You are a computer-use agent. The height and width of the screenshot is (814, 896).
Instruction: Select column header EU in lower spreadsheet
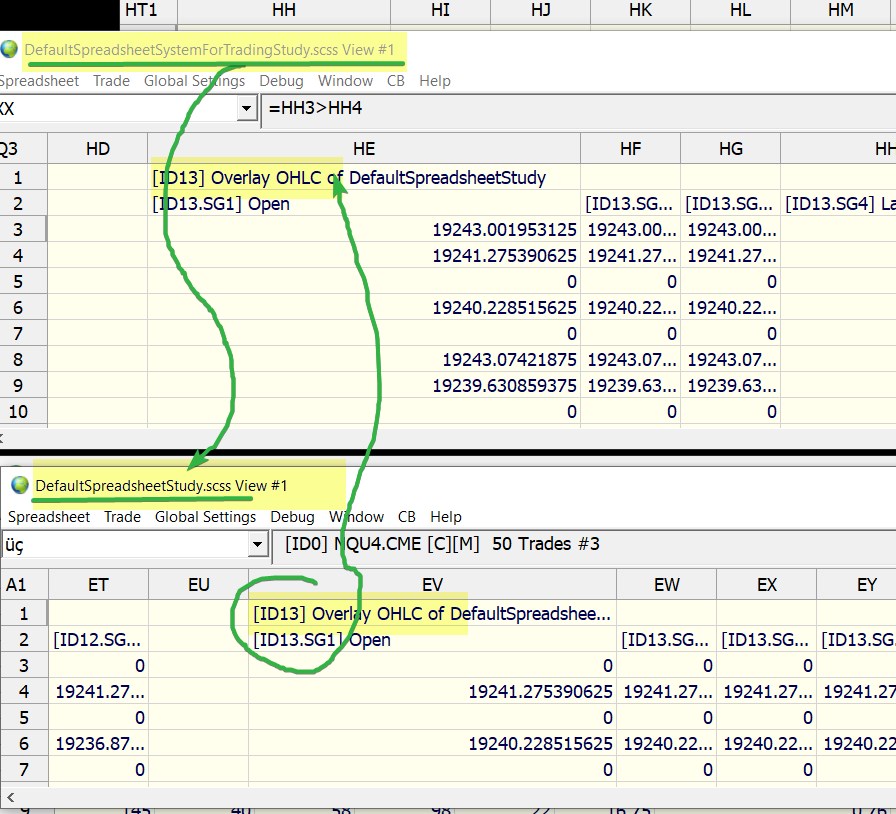click(x=198, y=585)
